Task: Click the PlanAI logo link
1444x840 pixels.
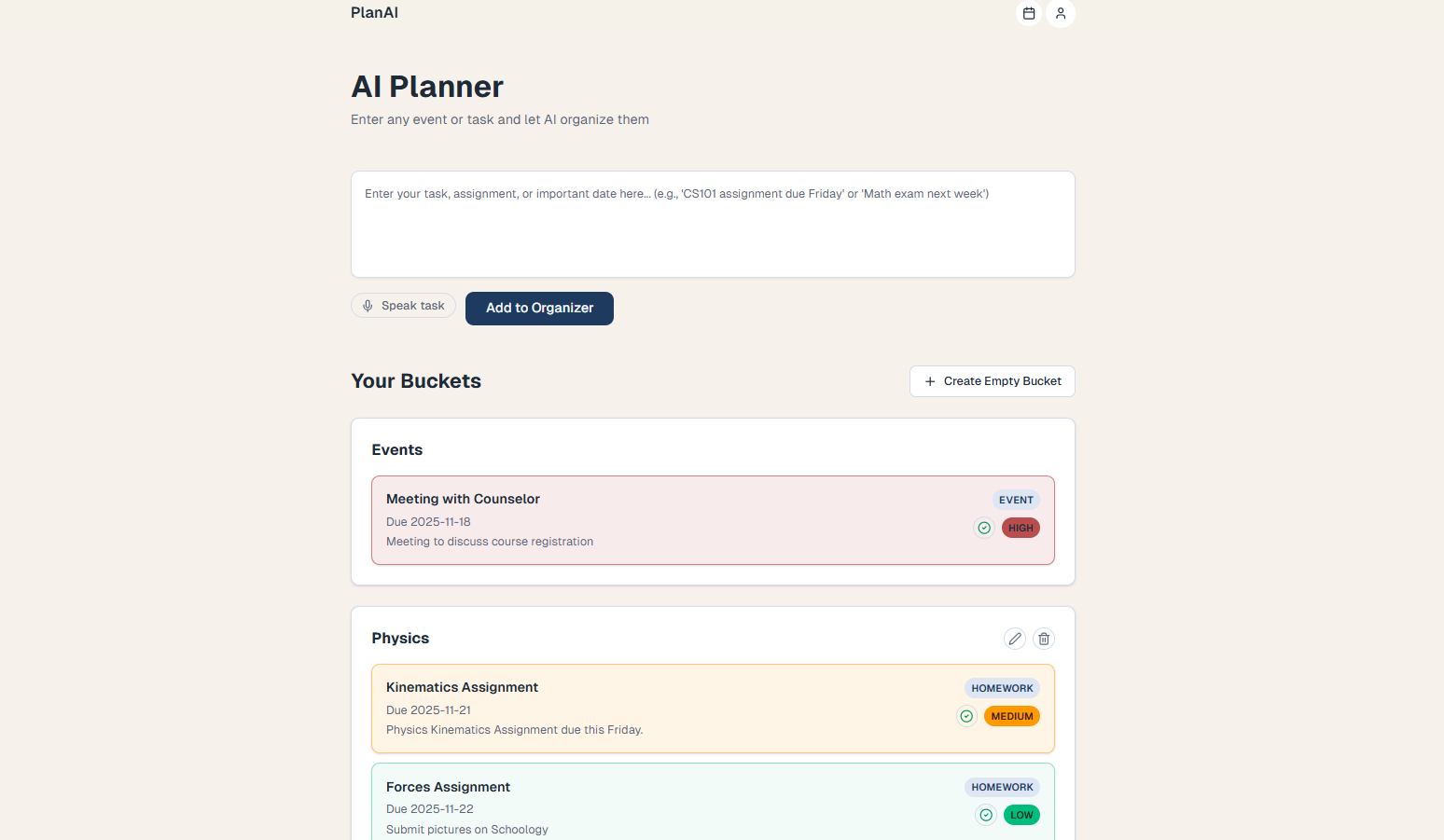Action: pyautogui.click(x=374, y=13)
